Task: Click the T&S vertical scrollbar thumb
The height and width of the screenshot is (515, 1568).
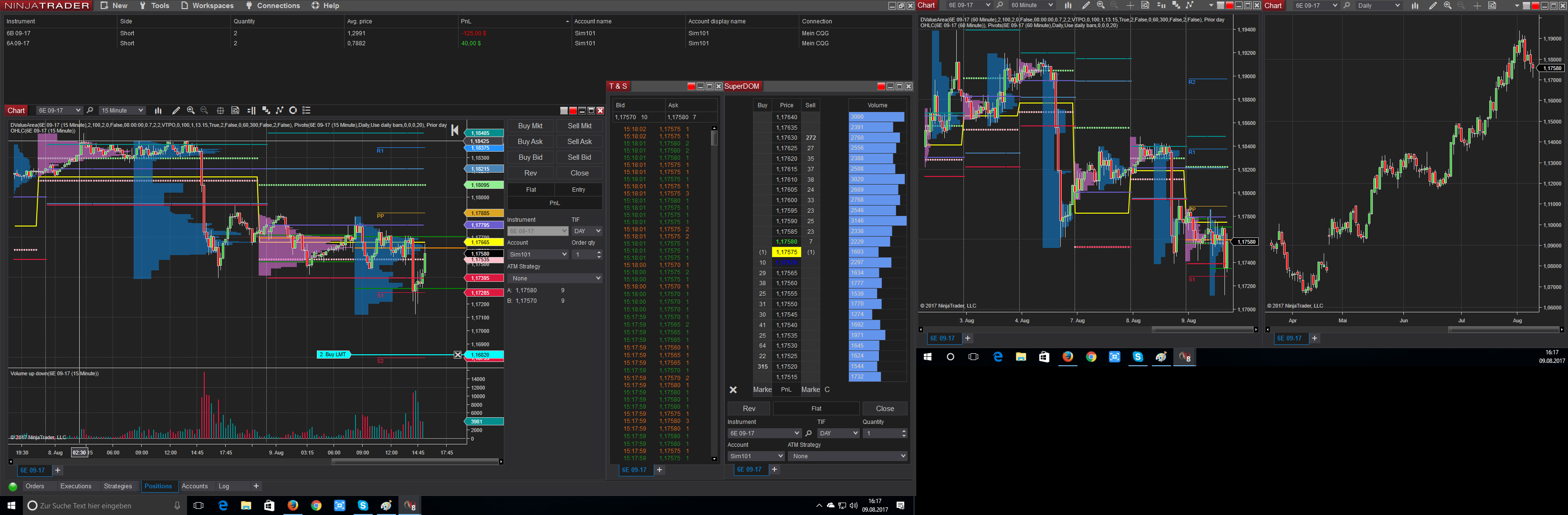Action: pos(714,139)
